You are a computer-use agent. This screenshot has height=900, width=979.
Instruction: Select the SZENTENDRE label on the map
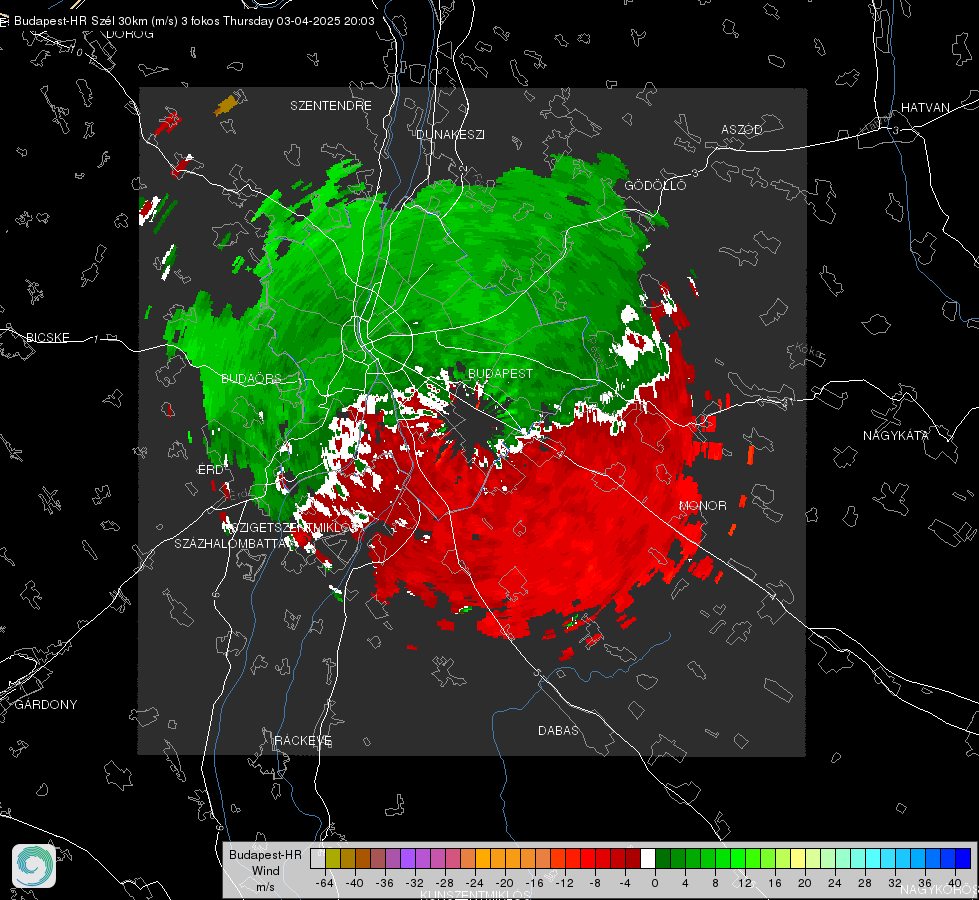331,106
